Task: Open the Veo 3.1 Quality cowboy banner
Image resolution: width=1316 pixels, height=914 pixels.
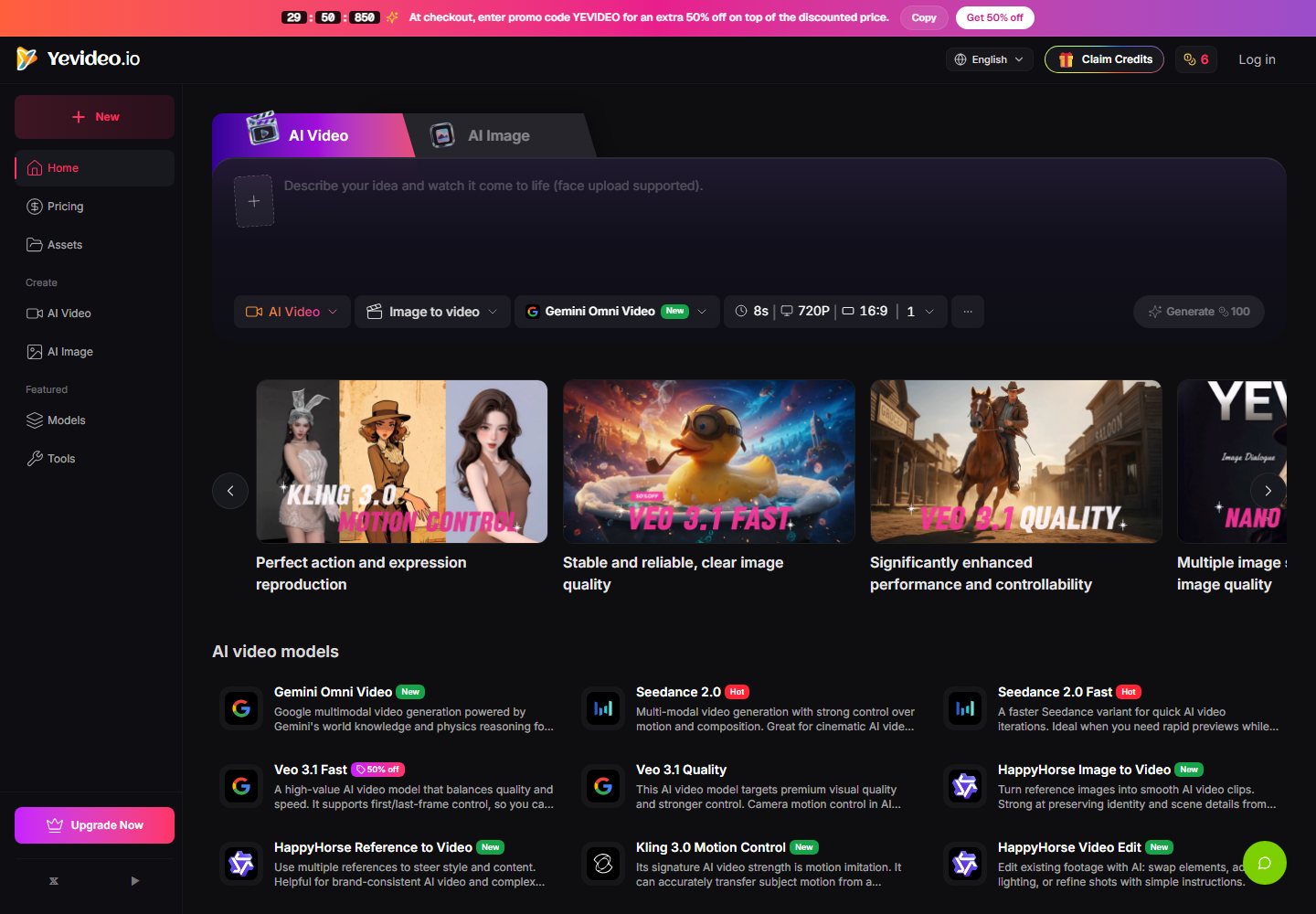Action: pyautogui.click(x=1016, y=462)
